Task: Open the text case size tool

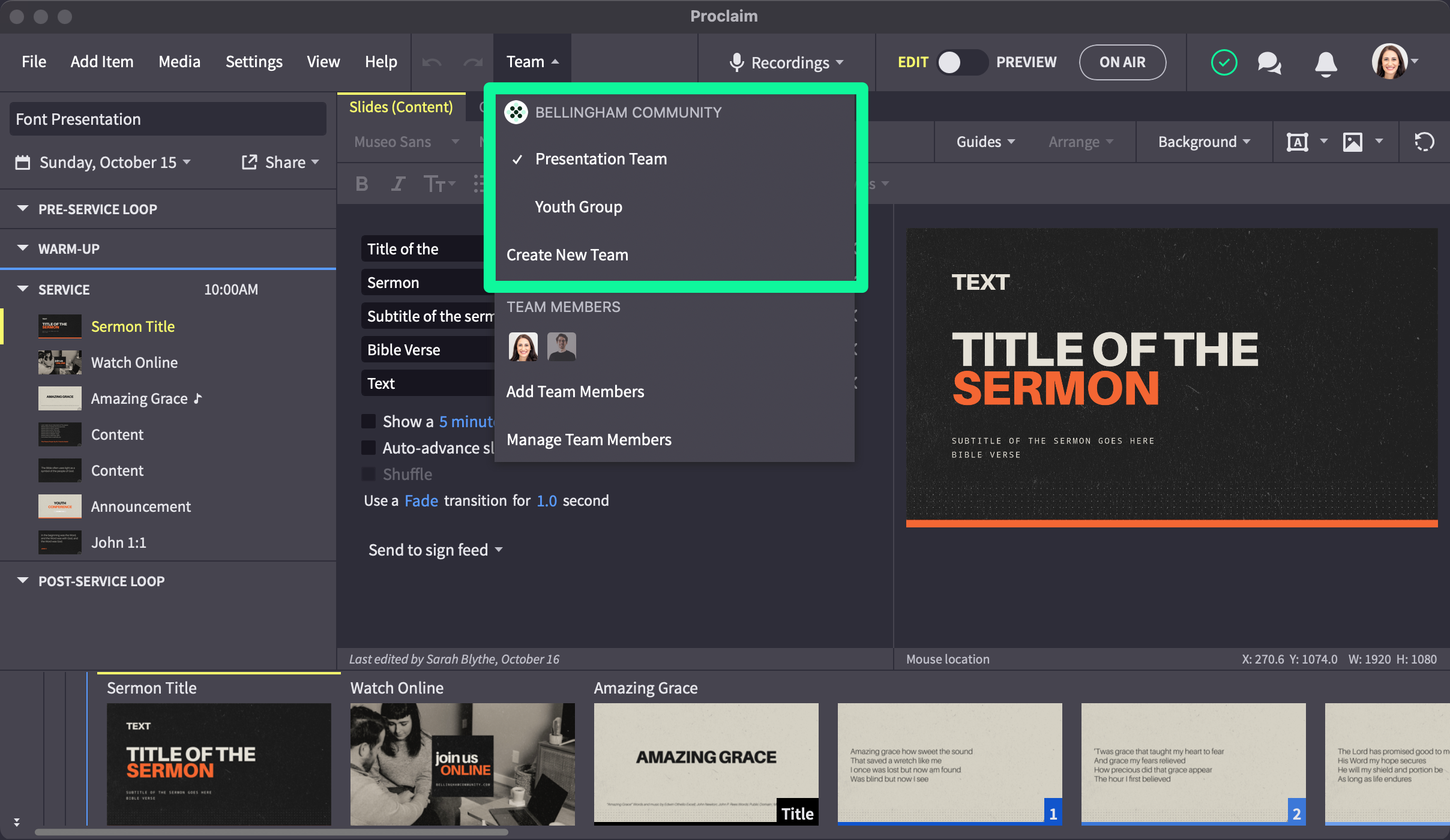Action: coord(439,184)
